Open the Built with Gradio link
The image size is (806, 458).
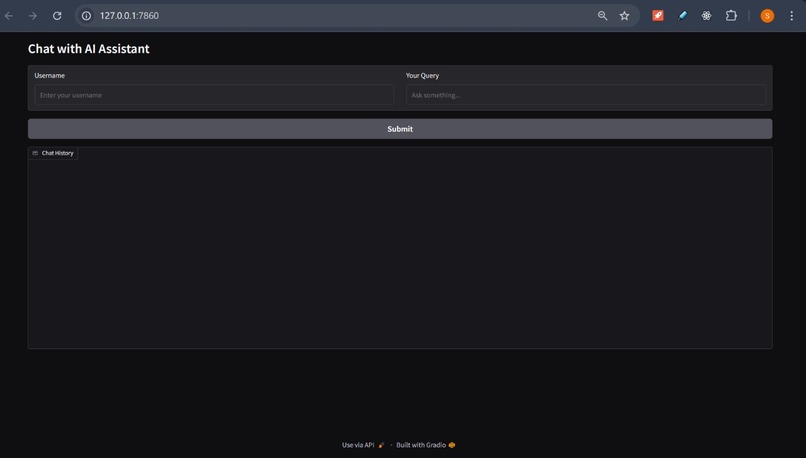[426, 445]
